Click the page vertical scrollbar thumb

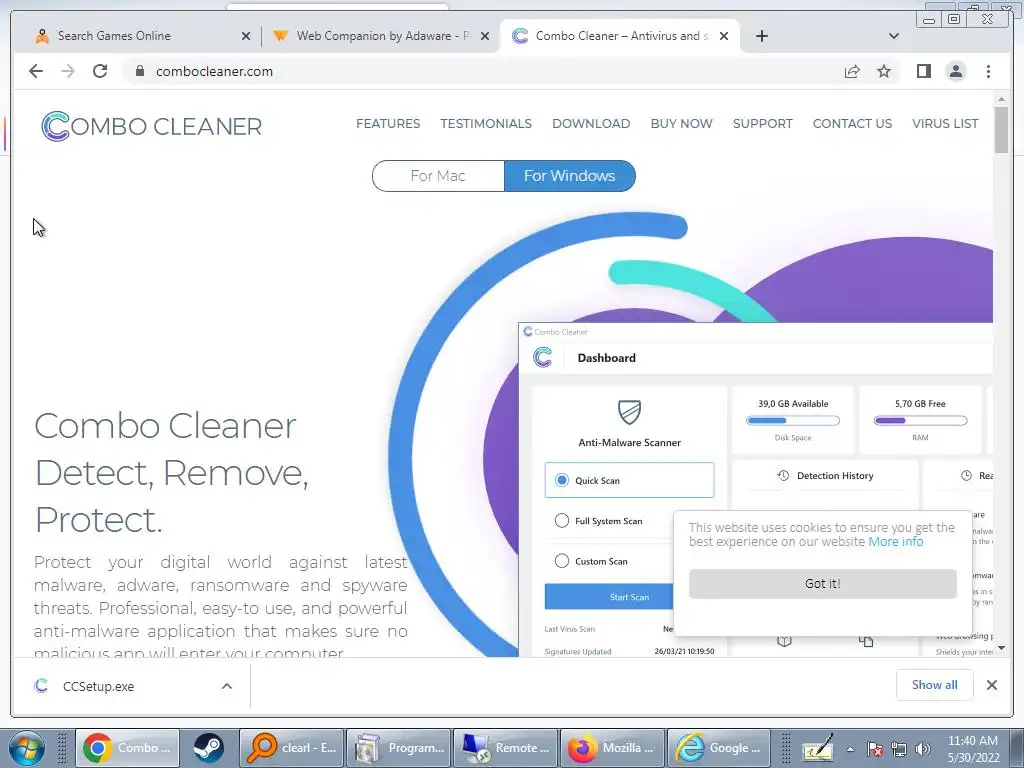[1001, 129]
